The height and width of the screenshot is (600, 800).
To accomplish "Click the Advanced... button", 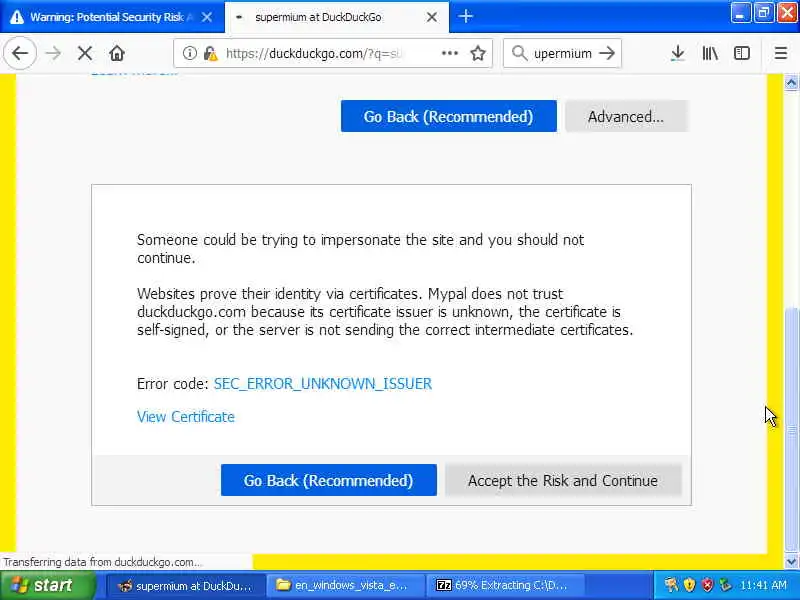I will (x=626, y=116).
